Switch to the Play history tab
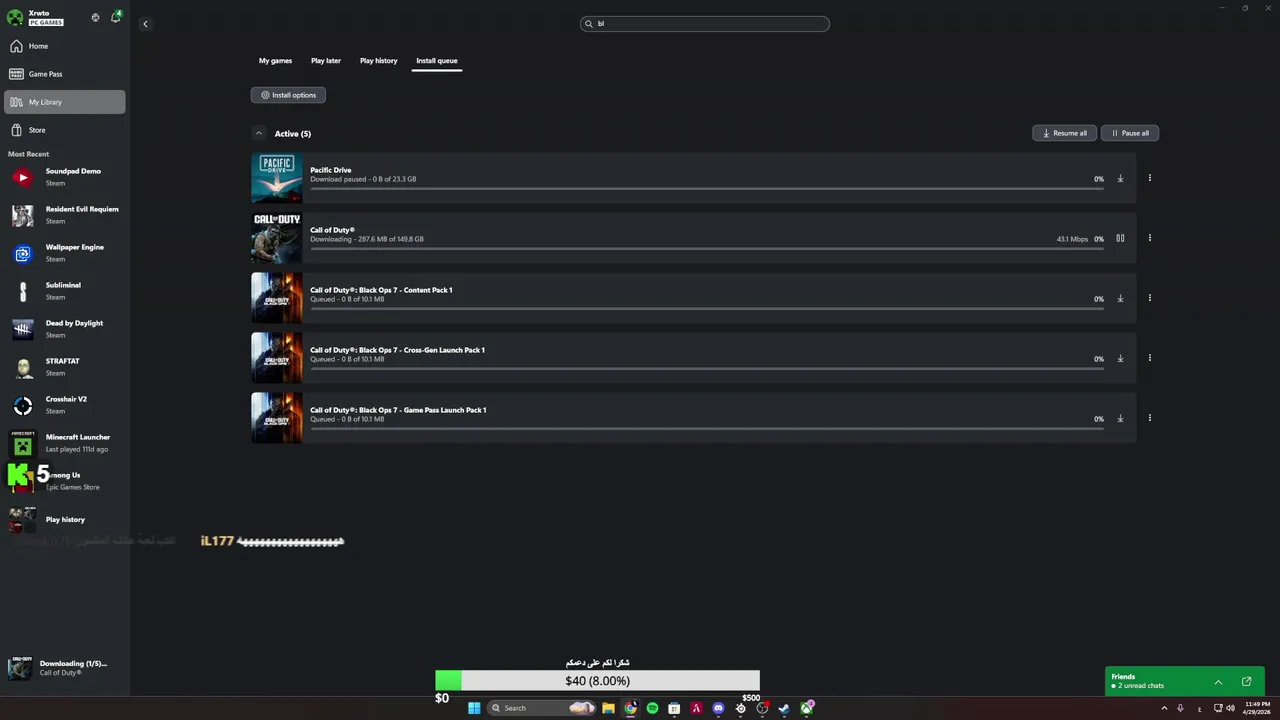 pos(378,61)
